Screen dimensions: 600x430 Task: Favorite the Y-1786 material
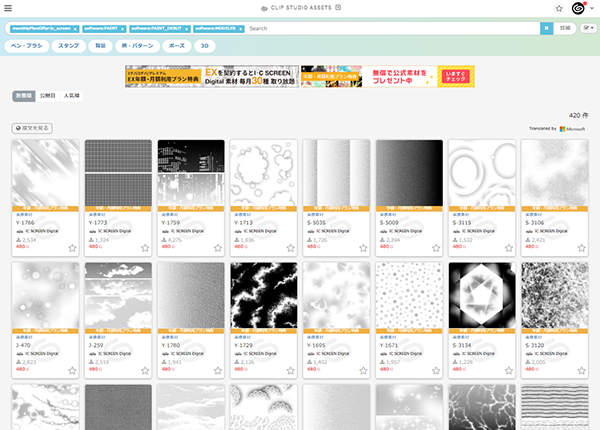(72, 248)
